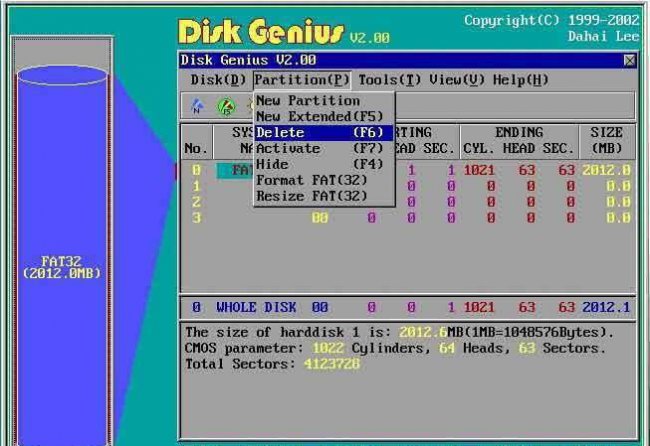650x446 pixels.
Task: Click the ENDING column header
Action: (x=519, y=133)
